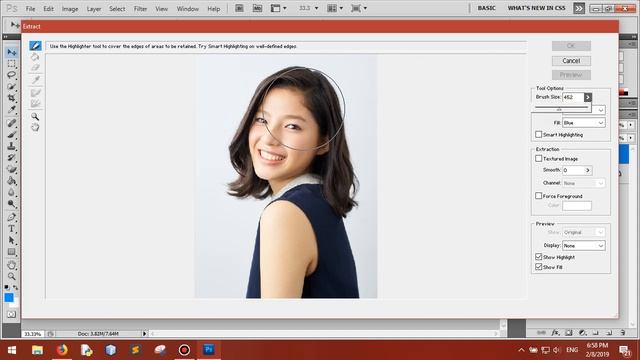Viewport: 640px width, 360px height.
Task: Open the Display dropdown set to None
Action: pyautogui.click(x=583, y=246)
